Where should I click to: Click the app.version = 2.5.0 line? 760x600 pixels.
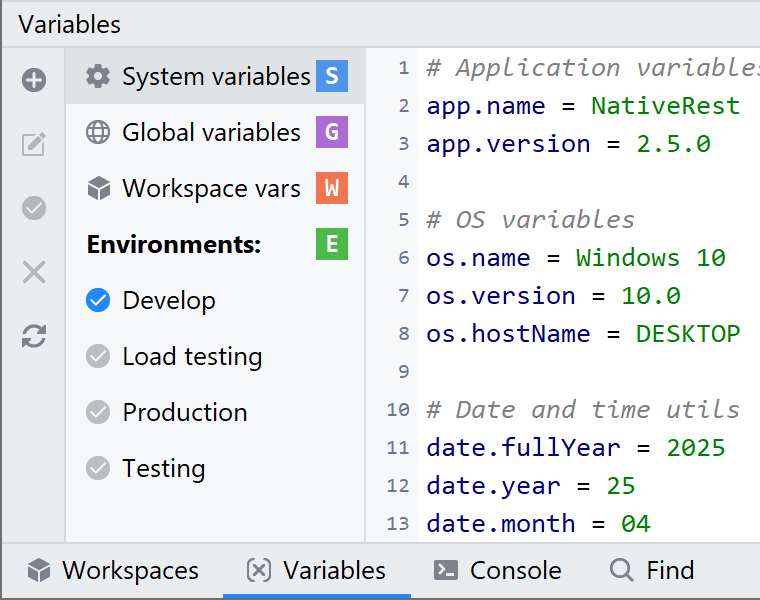(x=569, y=144)
